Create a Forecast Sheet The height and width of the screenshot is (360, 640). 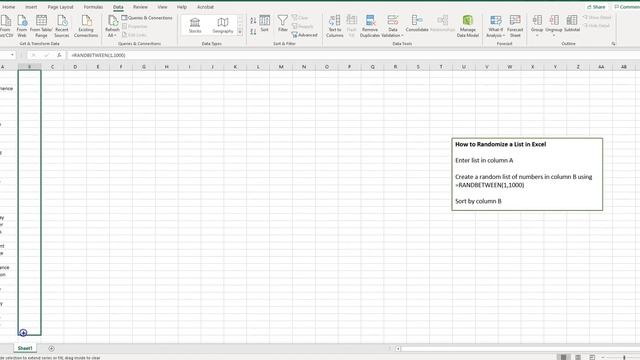[515, 26]
